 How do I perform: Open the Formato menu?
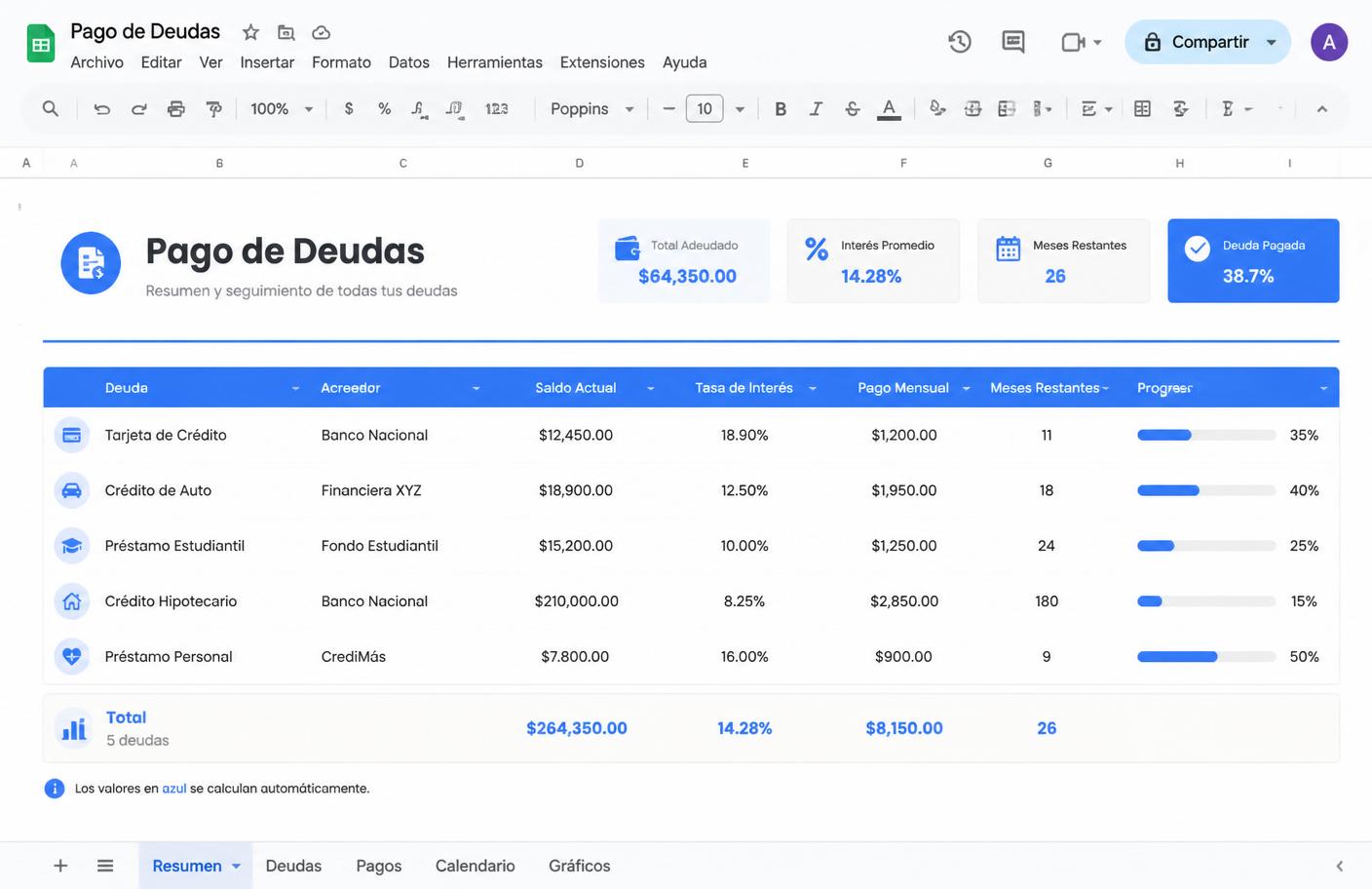coord(341,62)
